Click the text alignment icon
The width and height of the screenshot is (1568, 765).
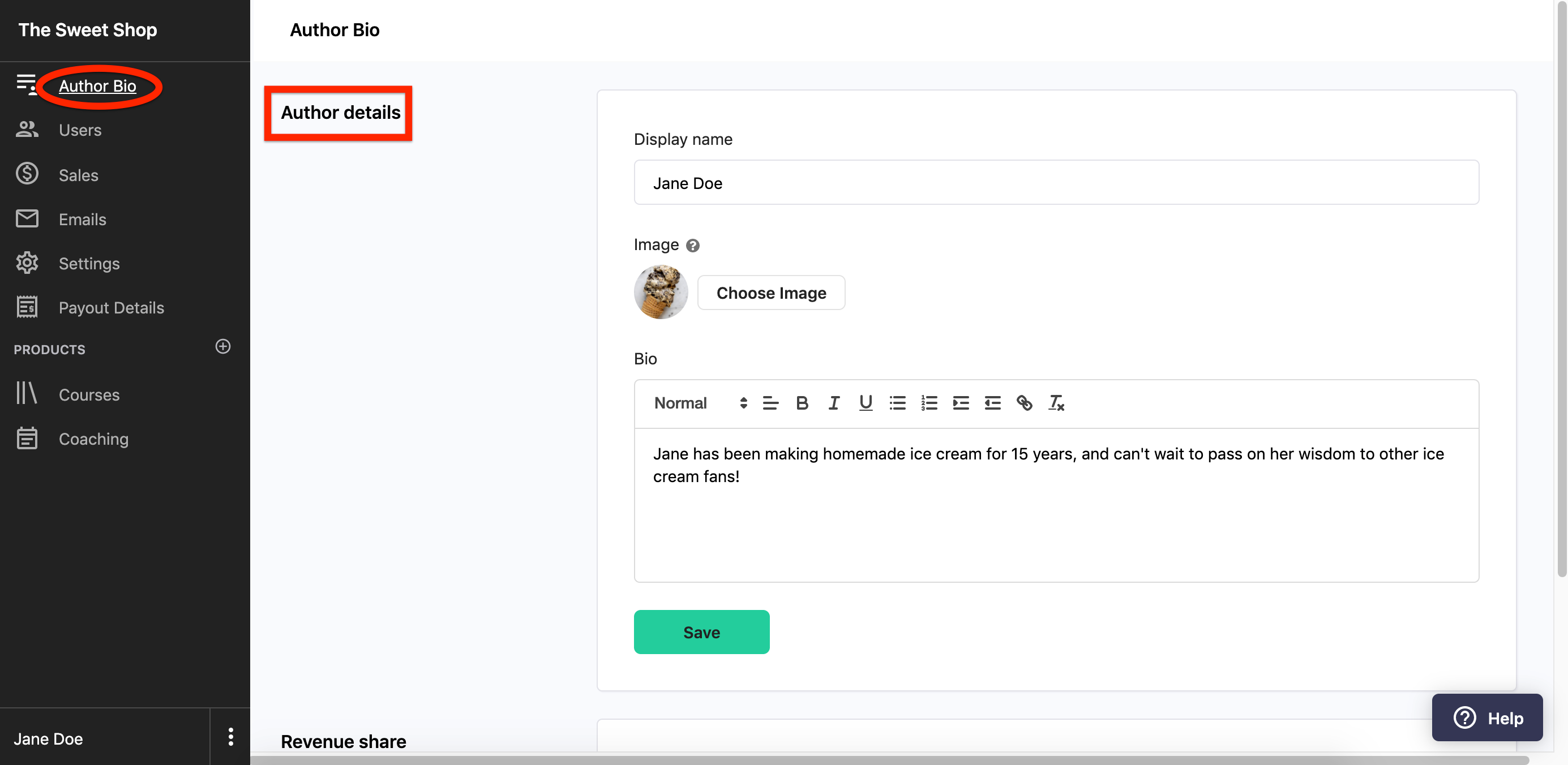pos(770,403)
